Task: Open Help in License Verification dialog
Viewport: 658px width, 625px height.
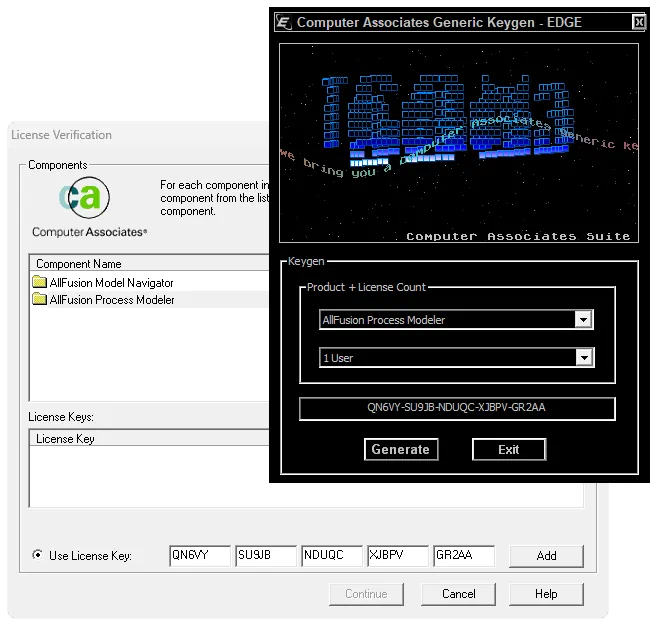Action: coord(546,594)
